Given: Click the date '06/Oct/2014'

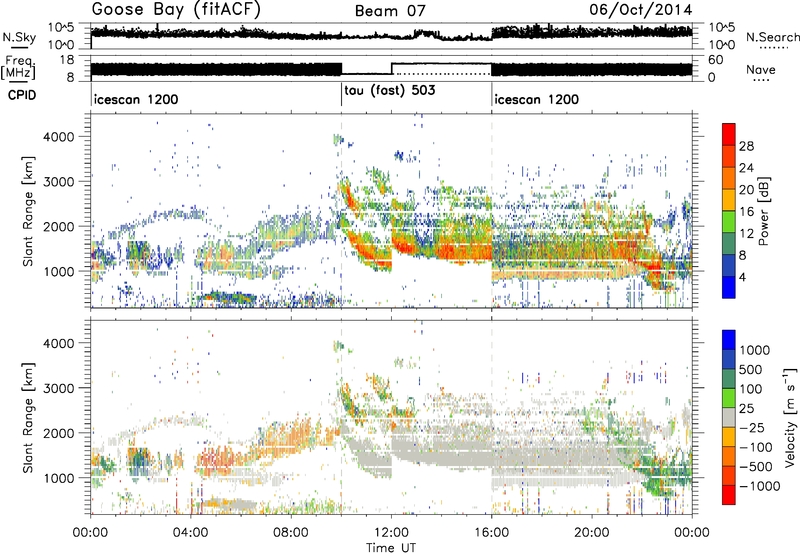Looking at the screenshot, I should 641,10.
